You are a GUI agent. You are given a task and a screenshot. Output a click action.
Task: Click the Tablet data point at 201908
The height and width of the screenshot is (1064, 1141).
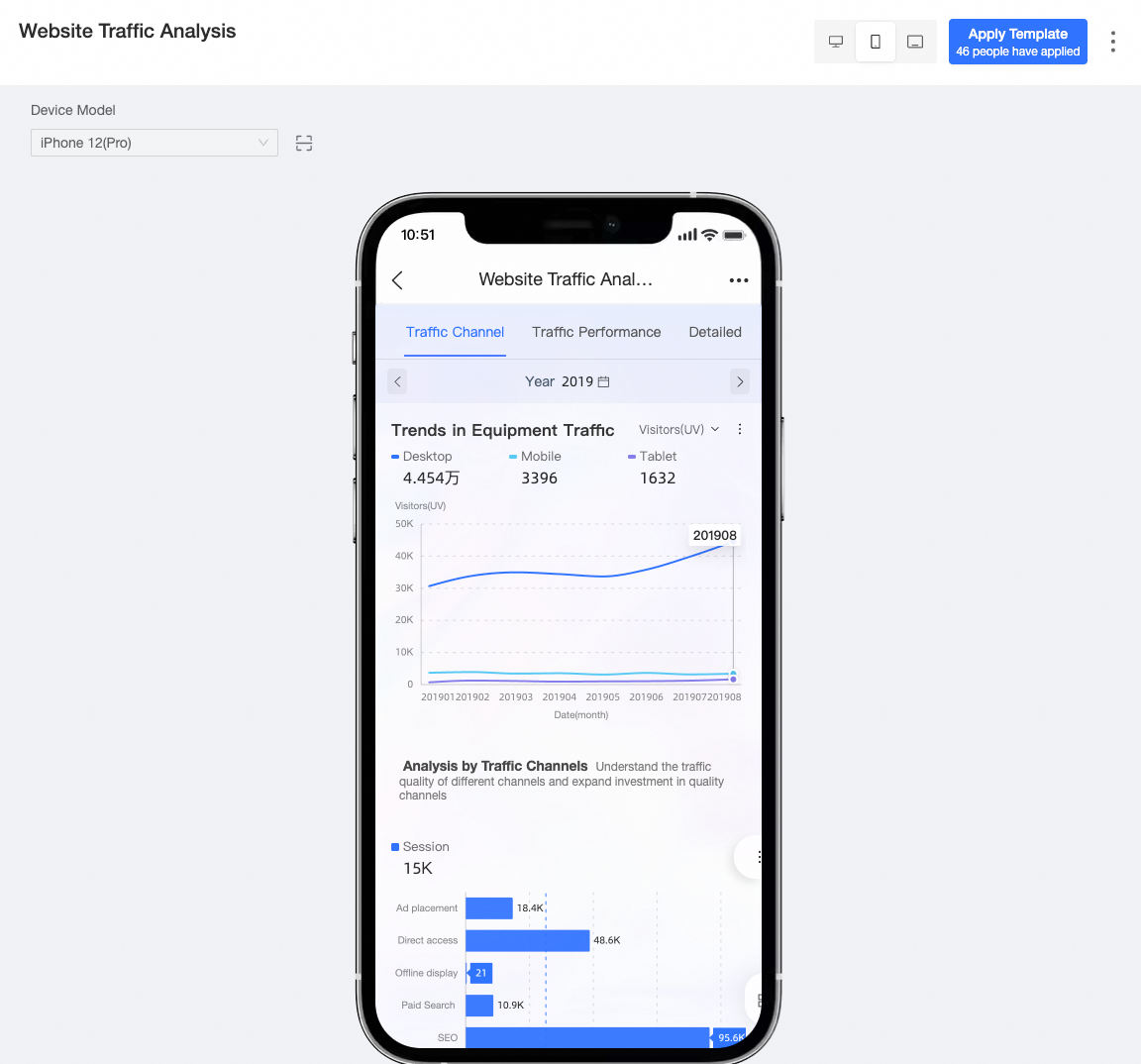(733, 679)
